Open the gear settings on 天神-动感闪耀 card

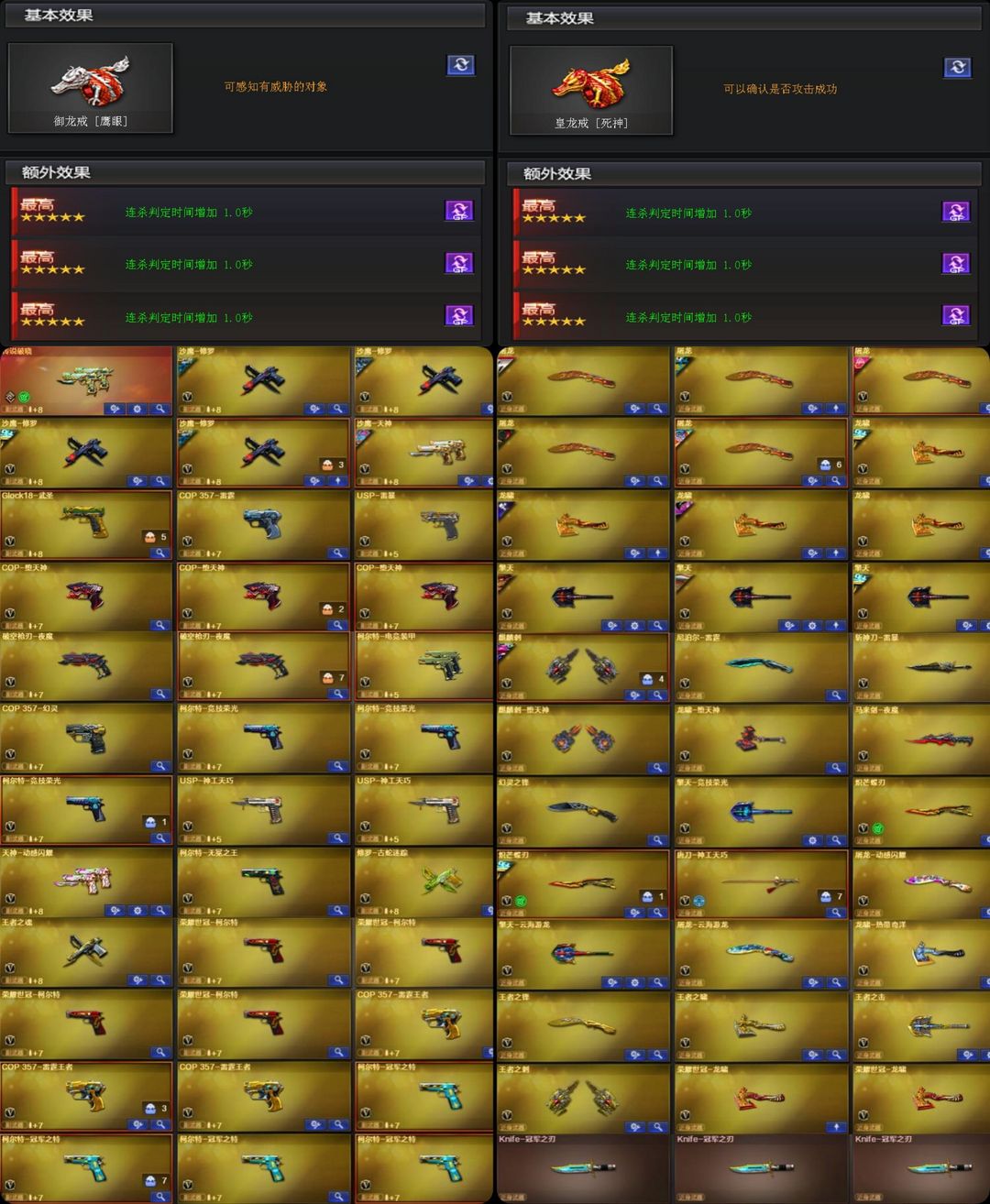point(137,911)
